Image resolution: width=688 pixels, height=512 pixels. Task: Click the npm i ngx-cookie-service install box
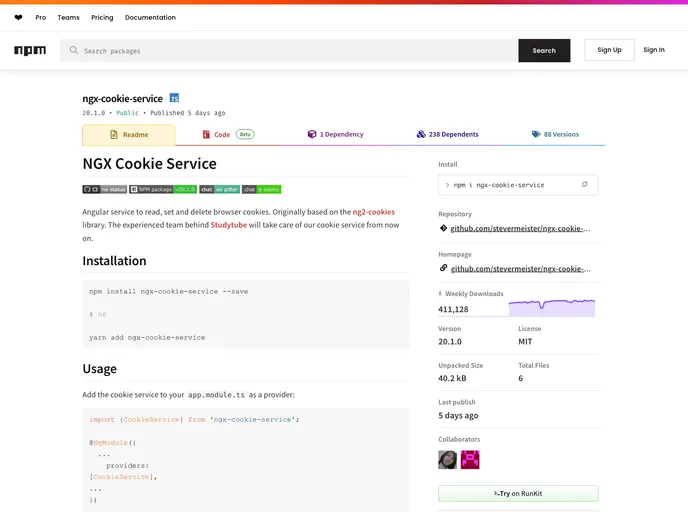click(518, 185)
